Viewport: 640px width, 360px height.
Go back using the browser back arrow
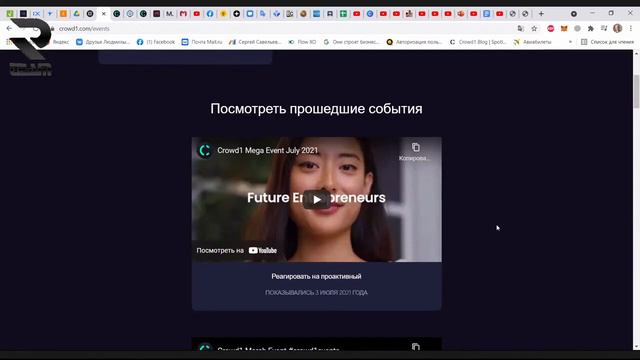(x=9, y=29)
